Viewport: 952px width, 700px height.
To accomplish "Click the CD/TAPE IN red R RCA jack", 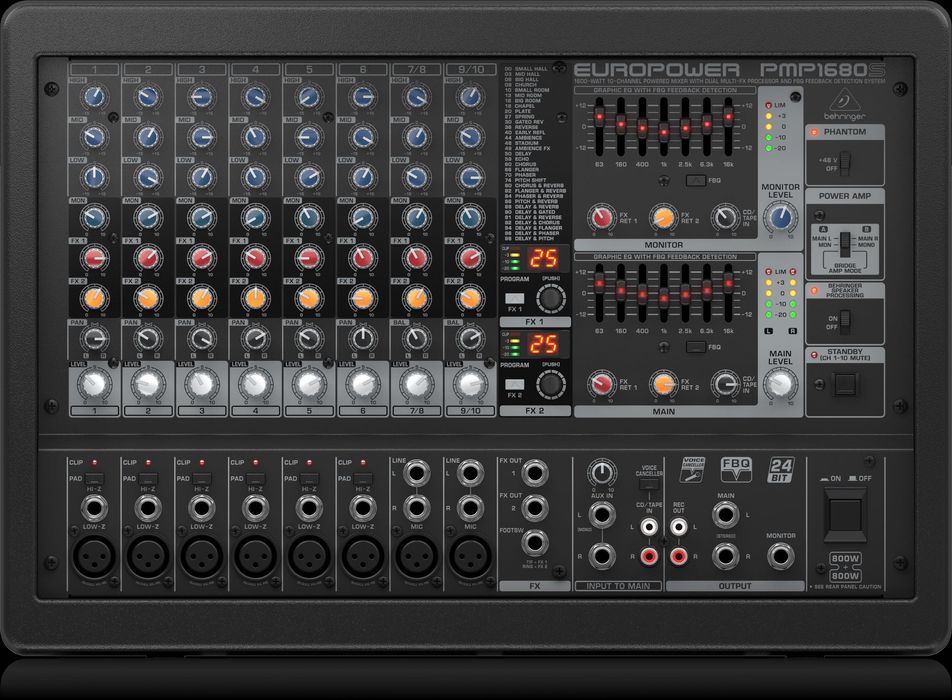I will (649, 556).
